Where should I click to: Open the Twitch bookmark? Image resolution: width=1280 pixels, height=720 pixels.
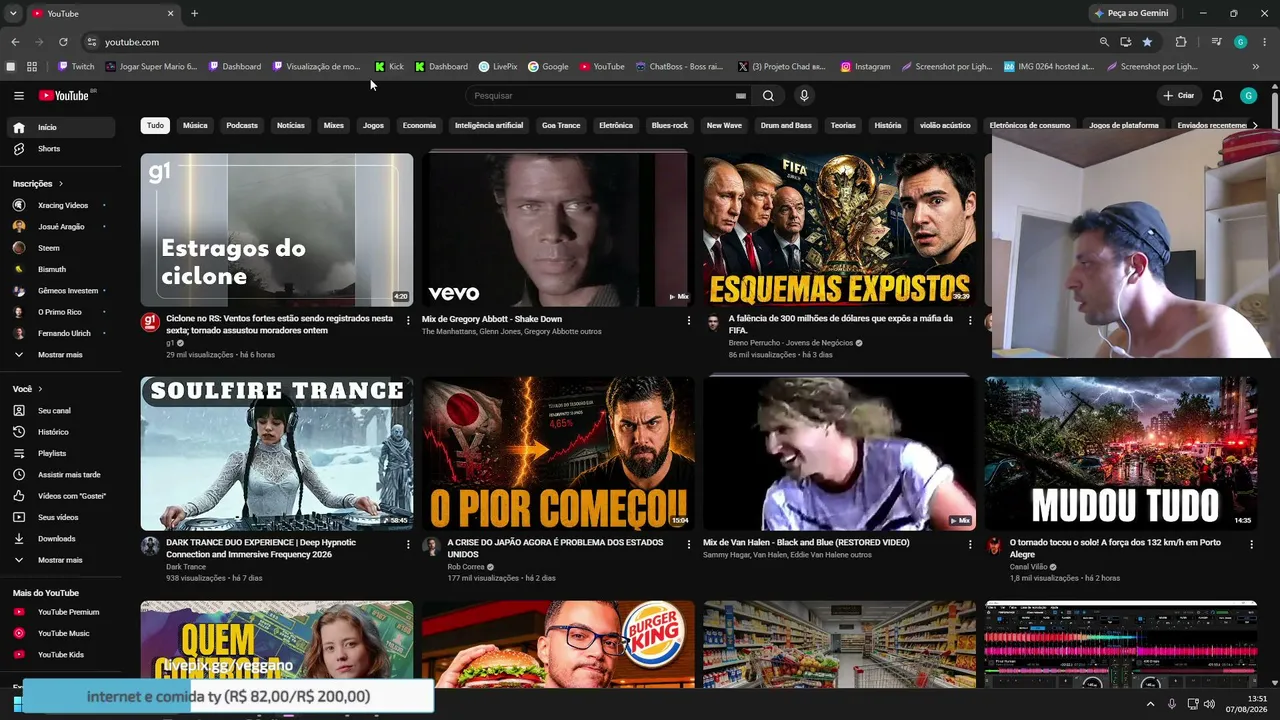(77, 67)
